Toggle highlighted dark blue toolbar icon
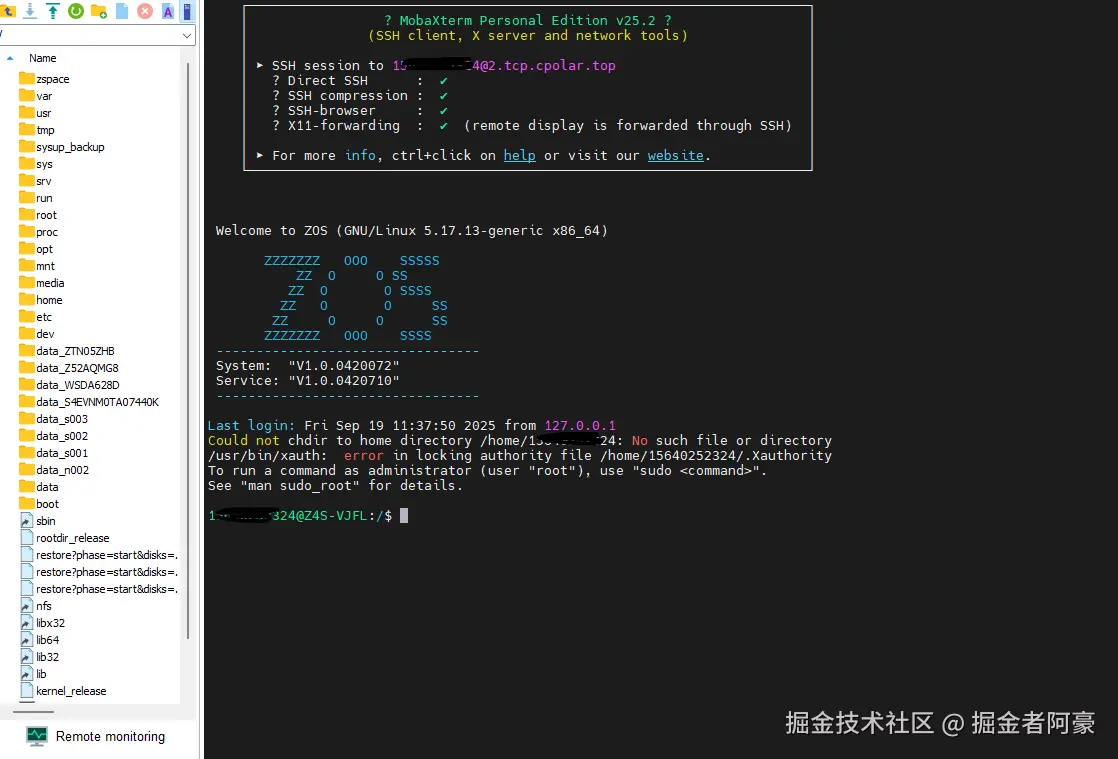The image size is (1118, 759). [187, 11]
